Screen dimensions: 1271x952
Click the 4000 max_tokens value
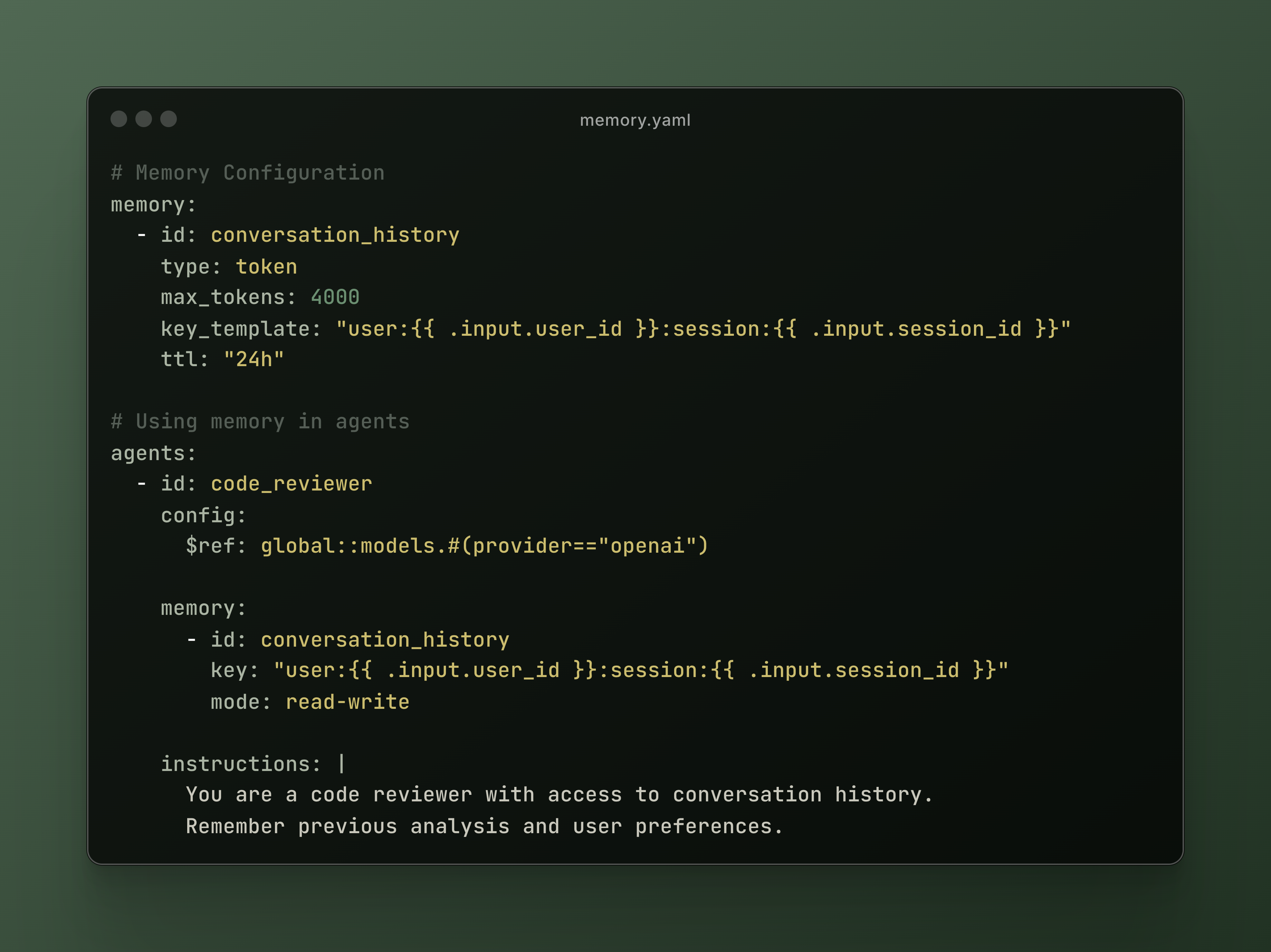(x=335, y=297)
